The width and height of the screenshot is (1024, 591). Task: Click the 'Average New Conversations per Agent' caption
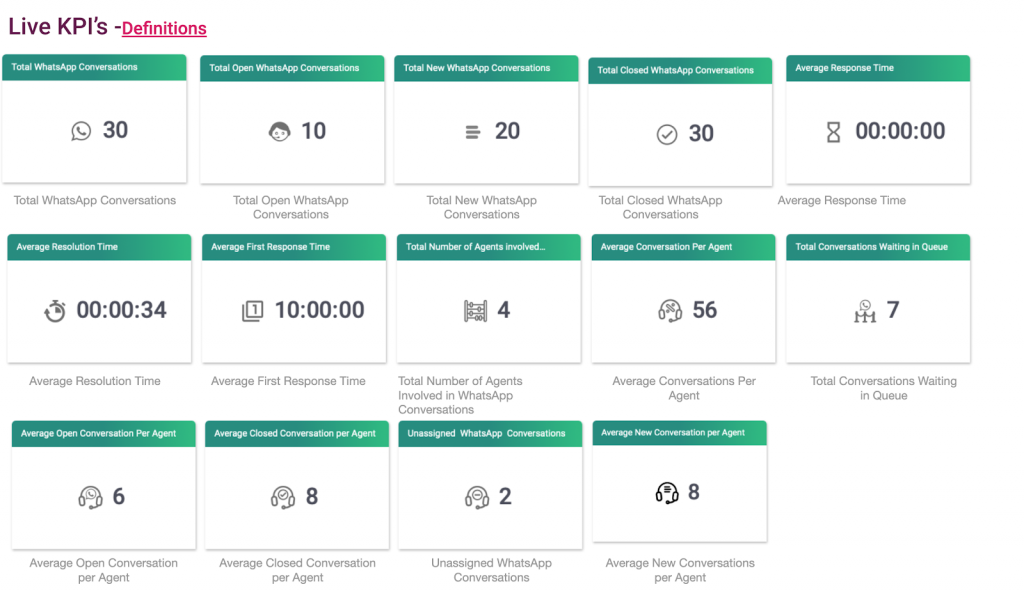[680, 570]
